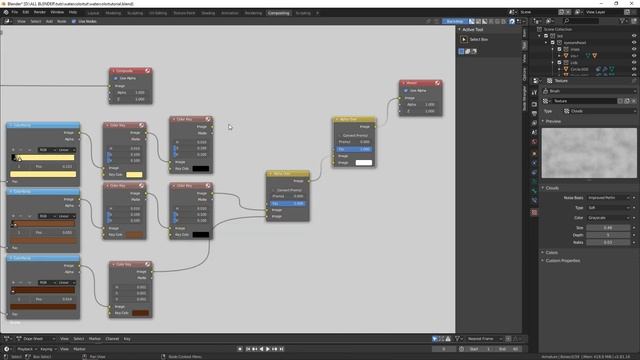Screen dimensions: 640x360
Task: Adjust the Size value field
Action: (x=609, y=228)
